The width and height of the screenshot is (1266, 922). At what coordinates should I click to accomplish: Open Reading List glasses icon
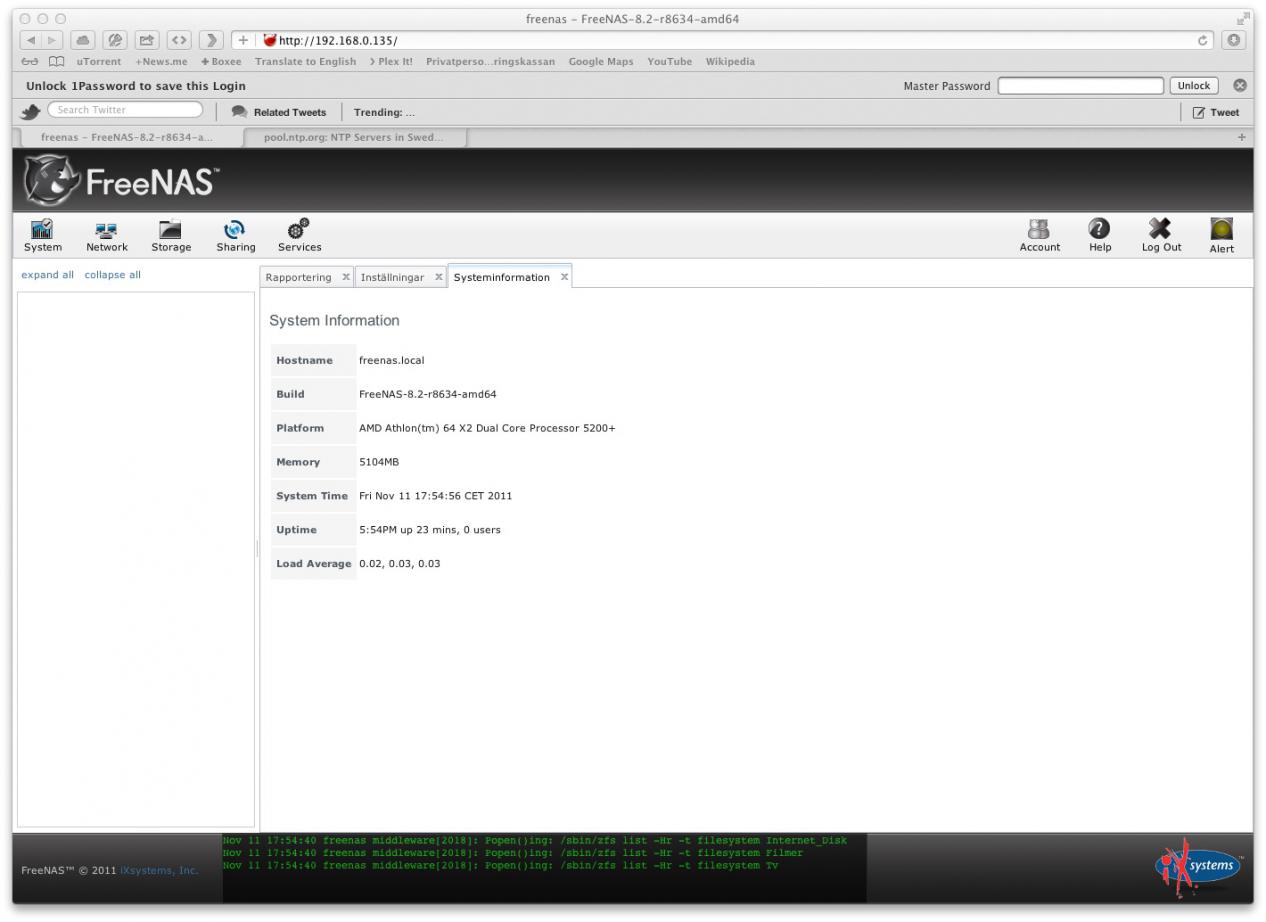[29, 62]
